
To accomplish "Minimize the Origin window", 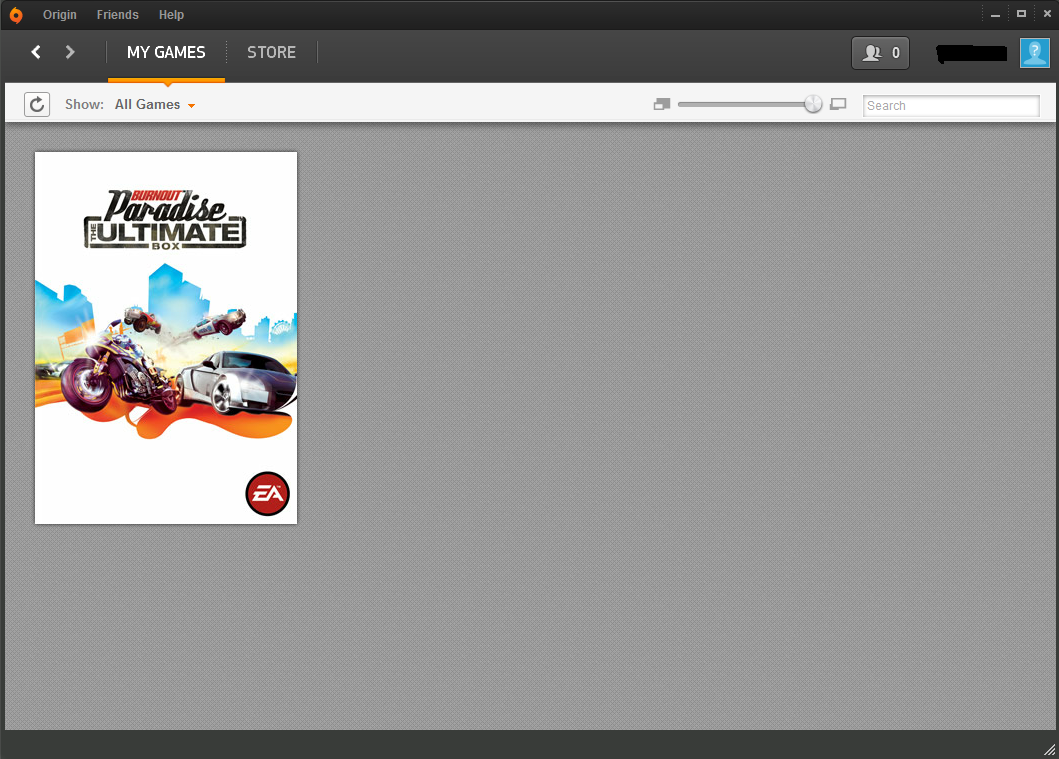I will pos(995,14).
